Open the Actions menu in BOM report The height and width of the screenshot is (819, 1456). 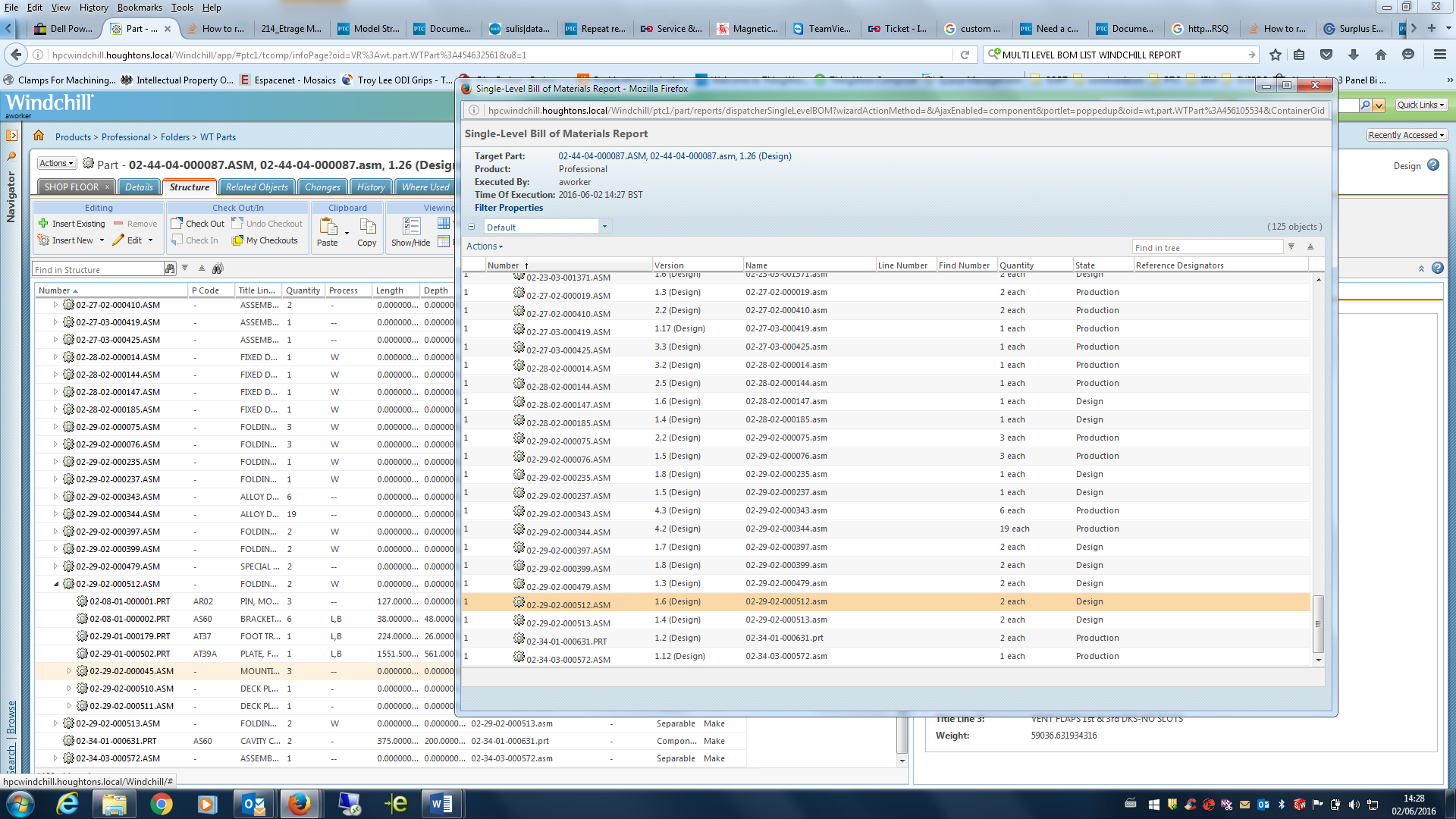[x=485, y=246]
